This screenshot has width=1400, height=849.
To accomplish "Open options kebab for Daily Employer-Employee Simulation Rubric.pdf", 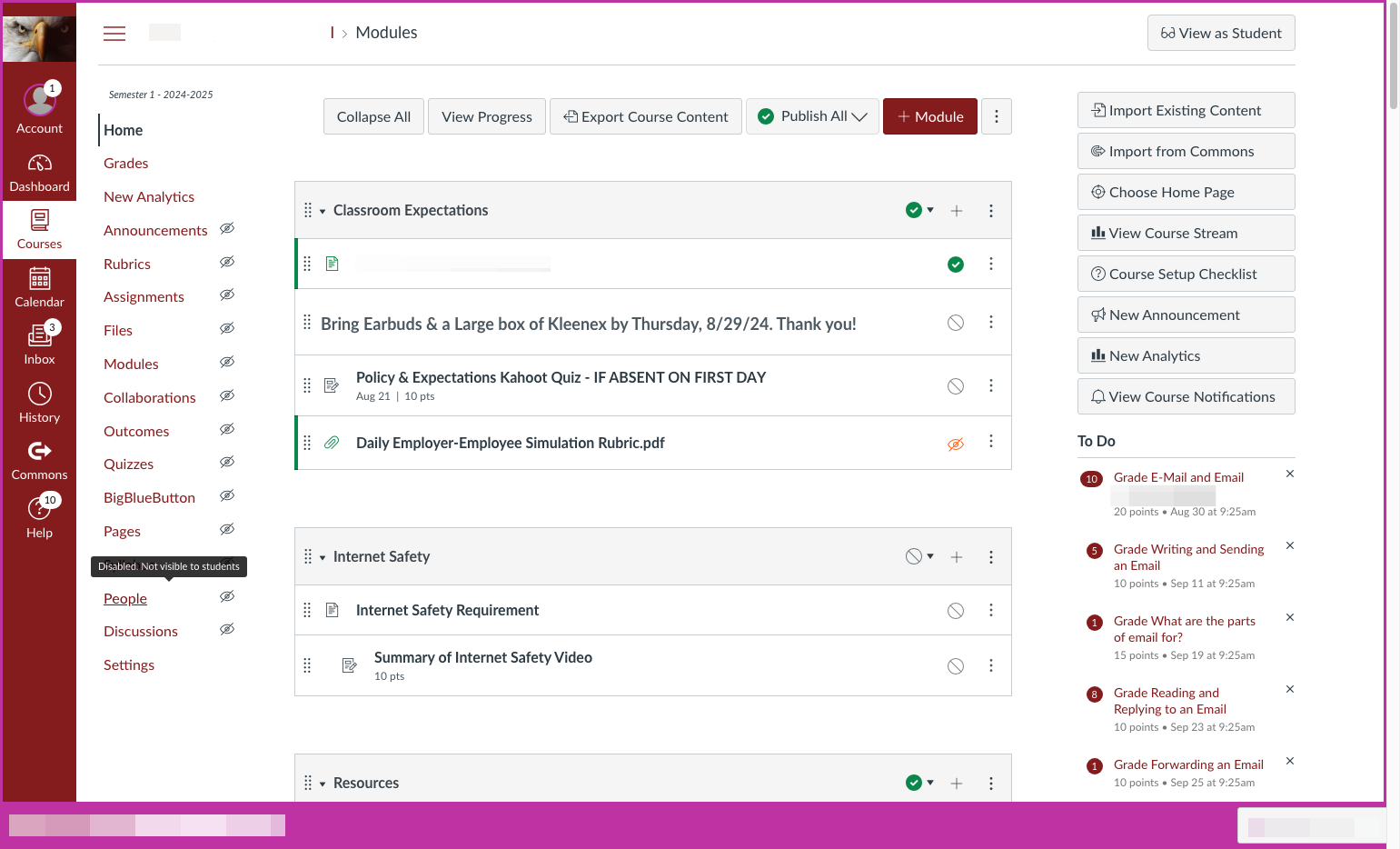I will tap(991, 442).
